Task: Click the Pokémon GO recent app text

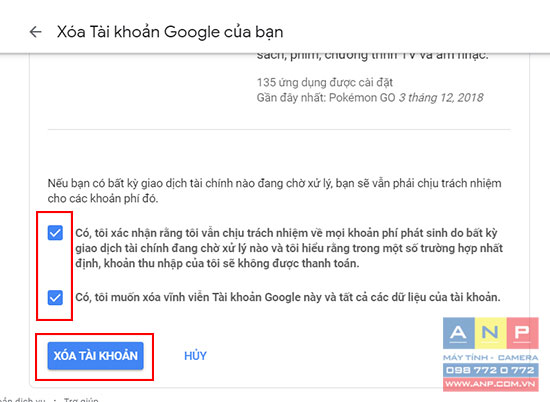Action: pyautogui.click(x=362, y=98)
